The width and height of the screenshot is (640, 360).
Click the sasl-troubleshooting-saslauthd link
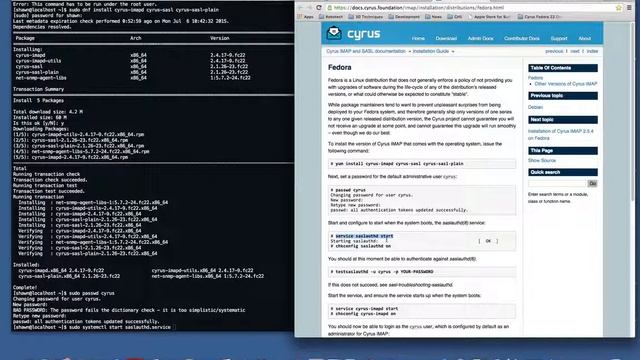[420, 285]
